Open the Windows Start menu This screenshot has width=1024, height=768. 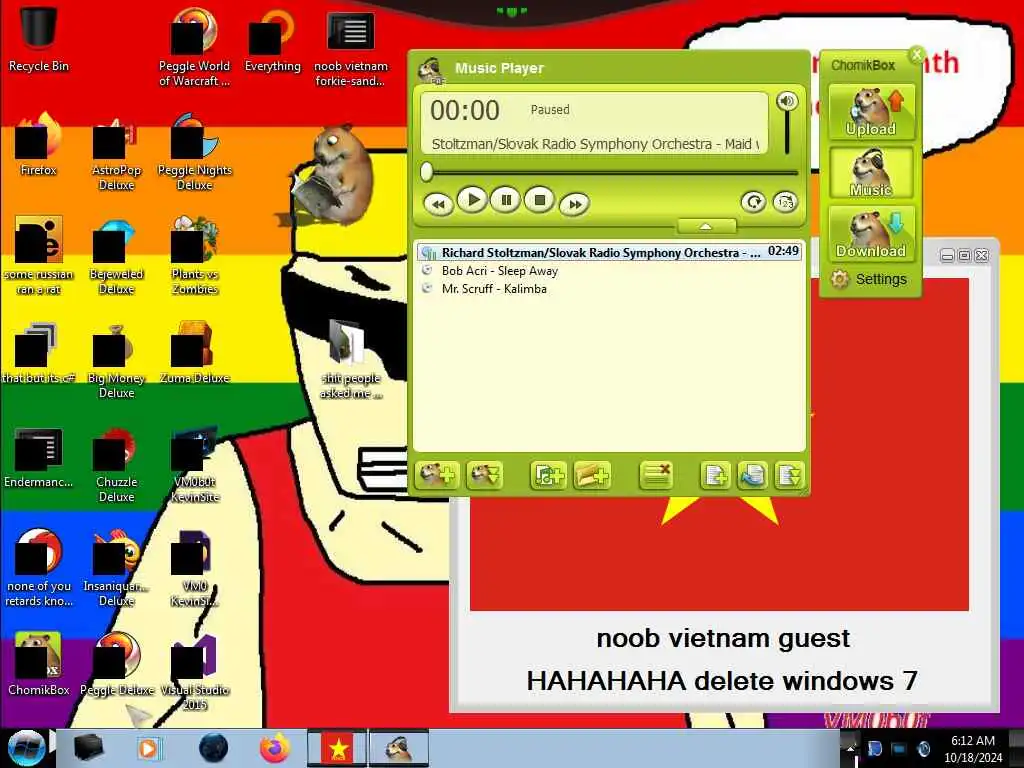tap(25, 748)
